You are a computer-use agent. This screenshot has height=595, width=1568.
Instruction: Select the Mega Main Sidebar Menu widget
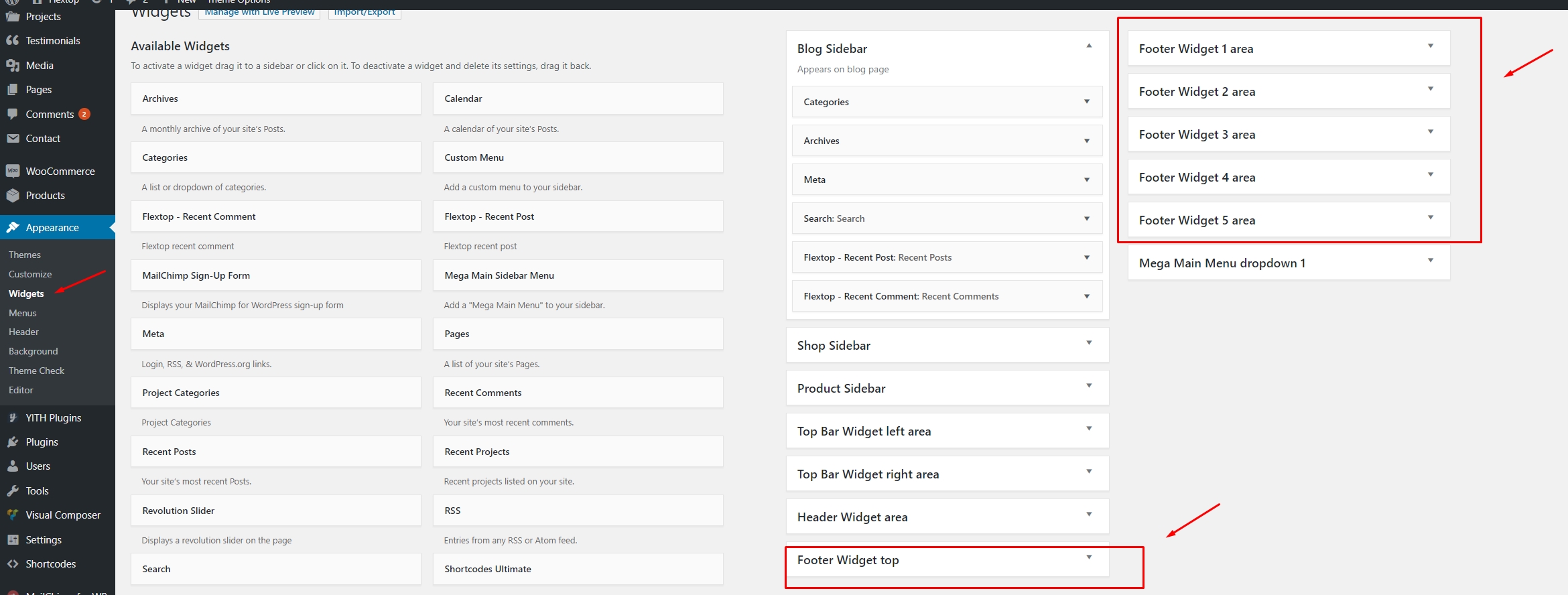(x=578, y=275)
